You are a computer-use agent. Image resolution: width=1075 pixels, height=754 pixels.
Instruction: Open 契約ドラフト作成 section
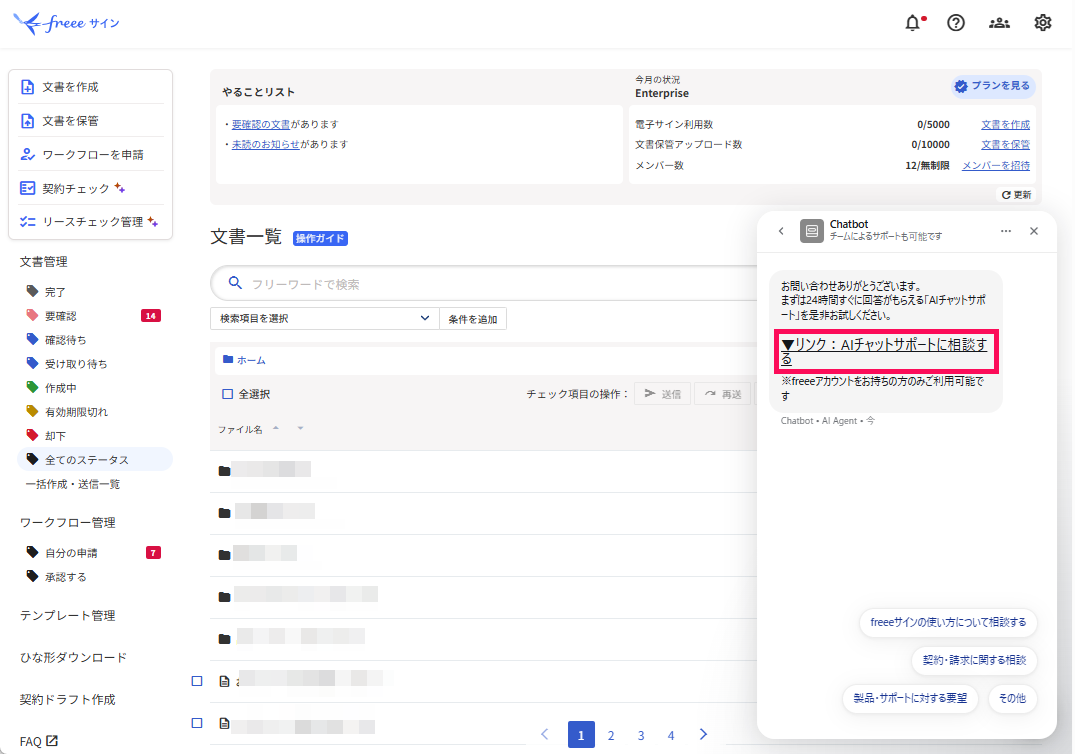tap(67, 699)
